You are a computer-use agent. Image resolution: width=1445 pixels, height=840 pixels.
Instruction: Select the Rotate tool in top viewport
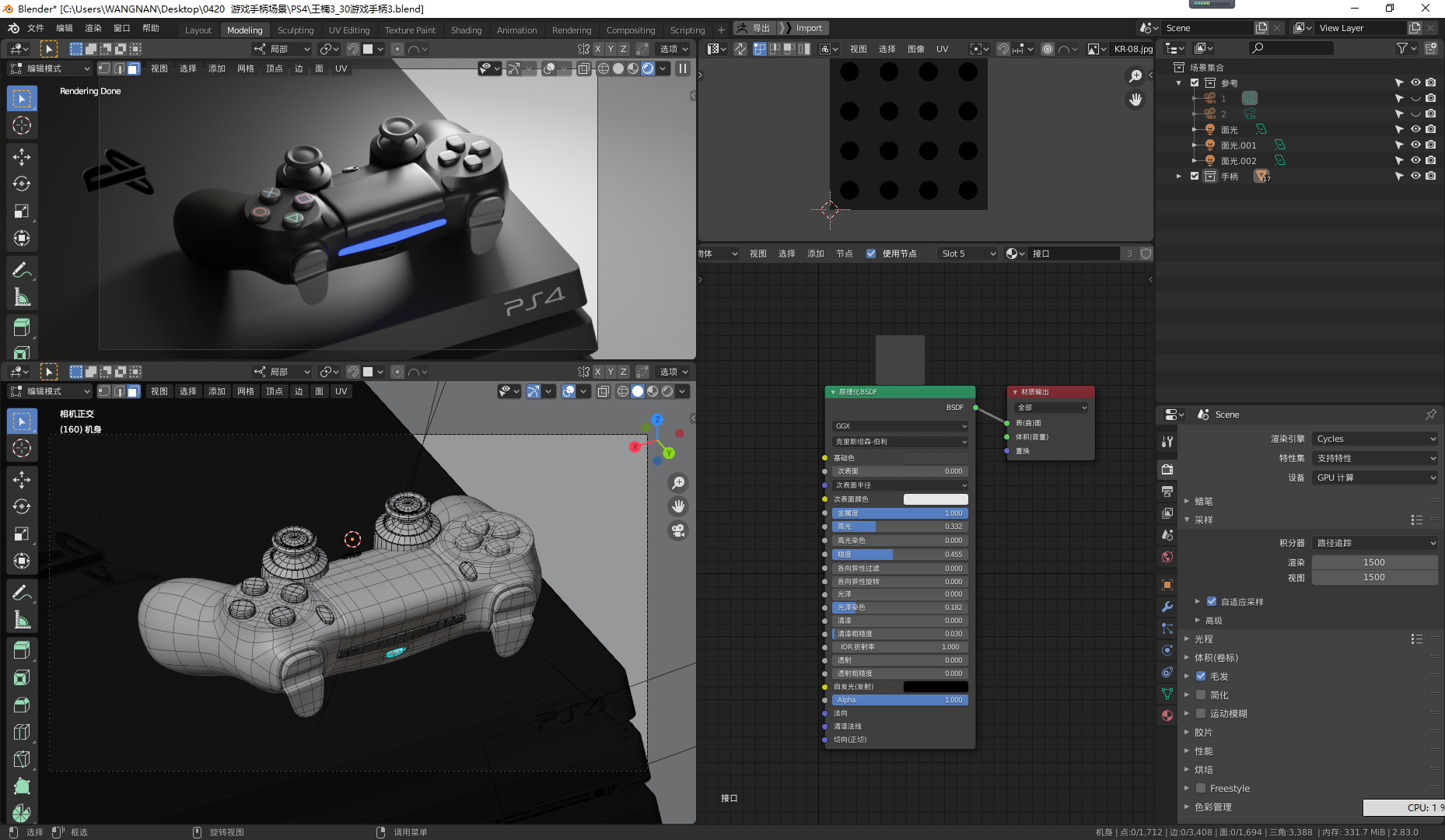(x=22, y=184)
